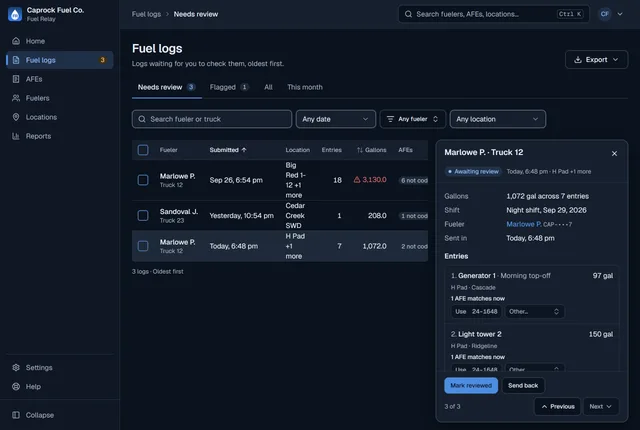Open the Export dropdown
Screen dimensions: 640x430
pos(596,60)
